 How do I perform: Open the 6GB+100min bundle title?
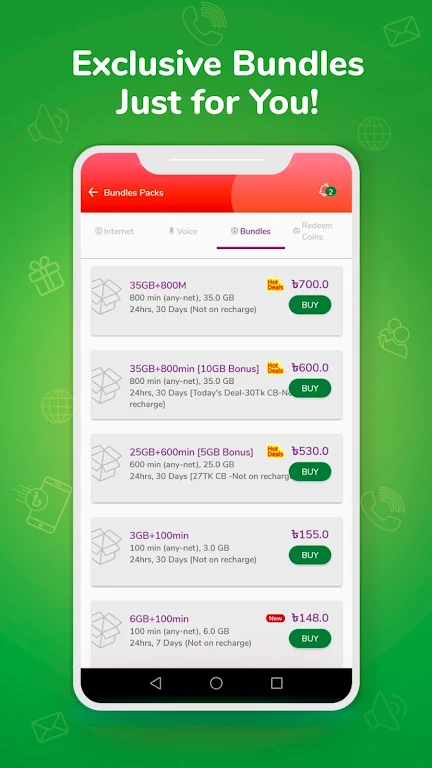159,619
